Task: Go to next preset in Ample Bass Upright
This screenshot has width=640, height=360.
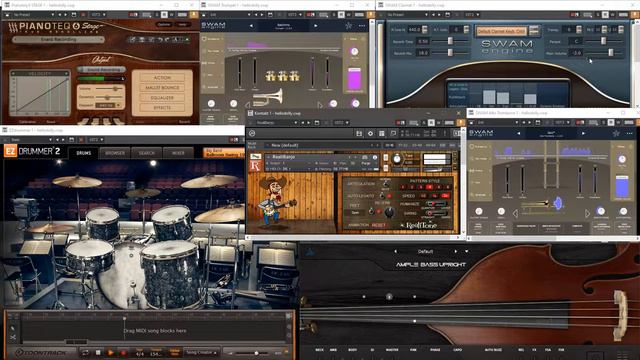Action: (456, 251)
